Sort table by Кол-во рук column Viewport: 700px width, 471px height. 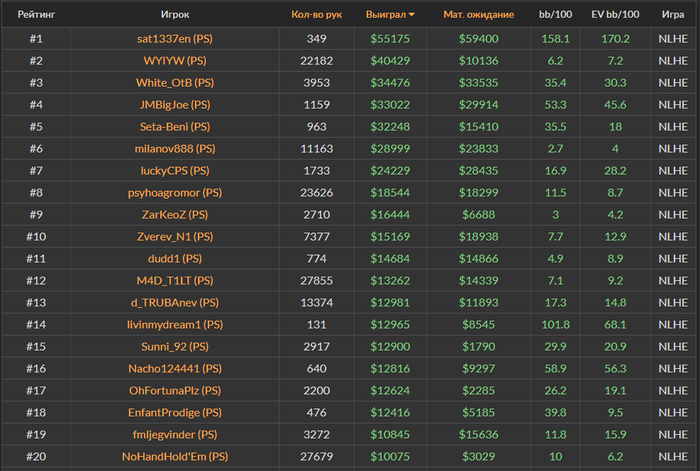click(317, 15)
